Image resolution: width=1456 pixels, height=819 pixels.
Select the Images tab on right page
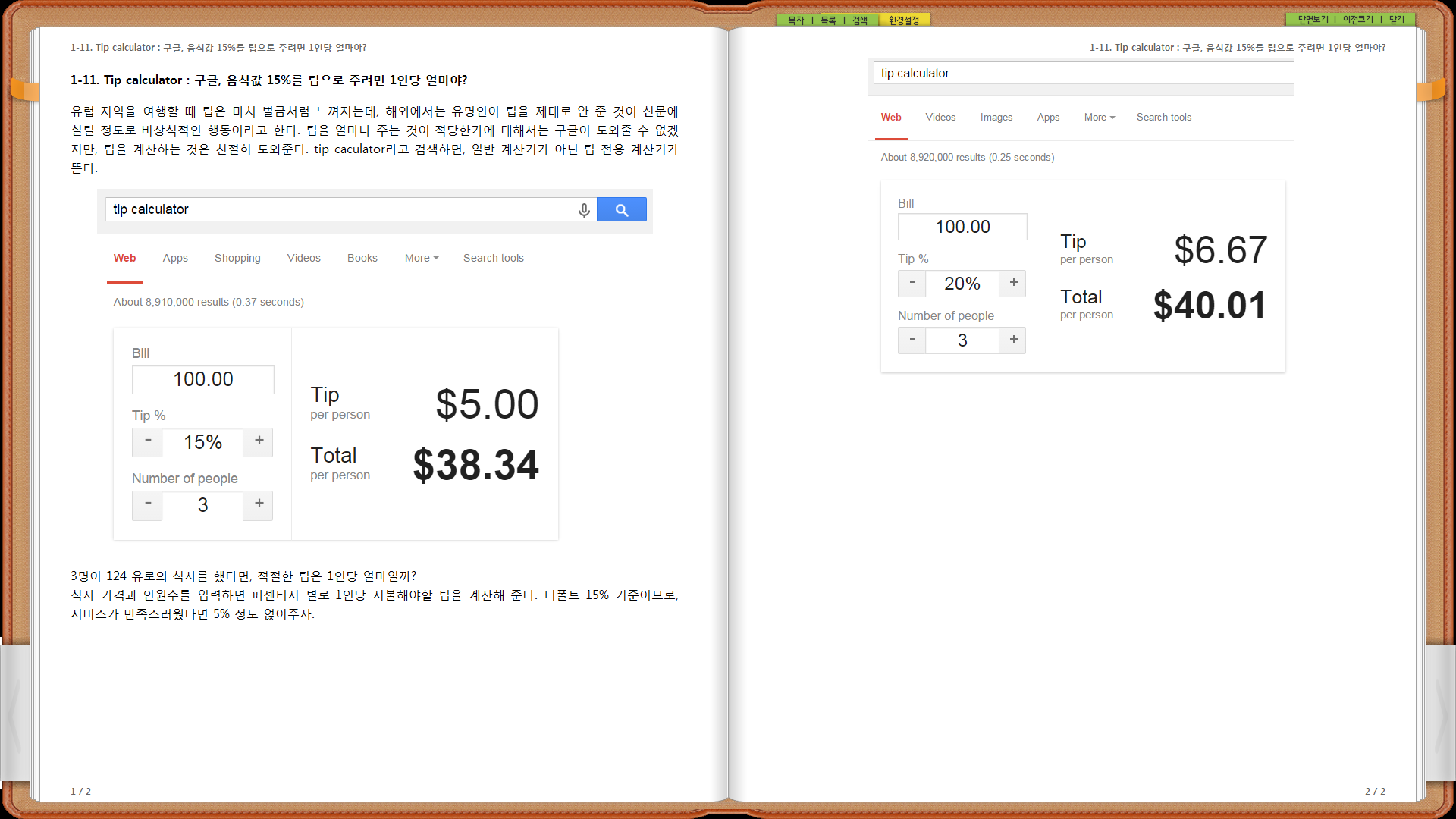coord(996,118)
